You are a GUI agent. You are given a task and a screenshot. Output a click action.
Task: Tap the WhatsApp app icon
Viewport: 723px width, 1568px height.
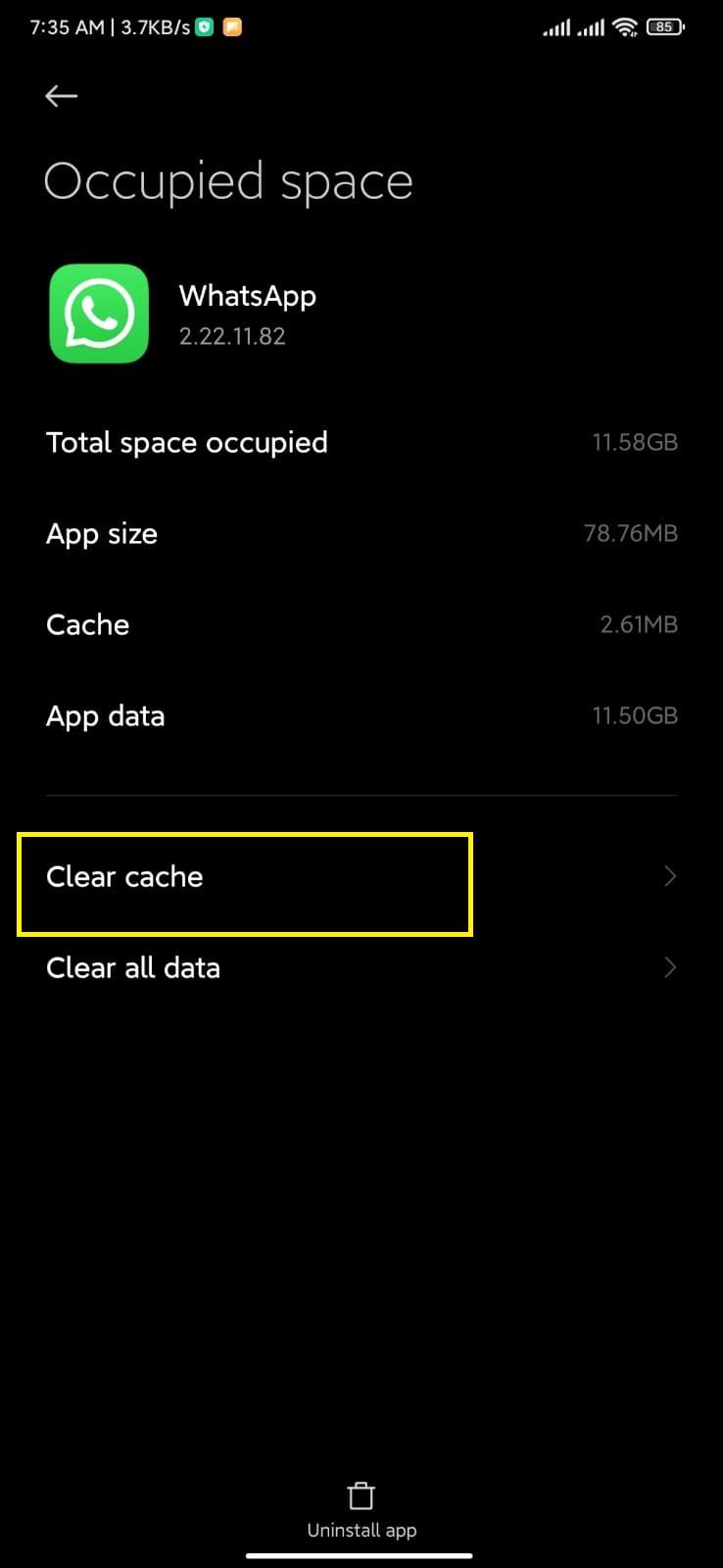(99, 314)
